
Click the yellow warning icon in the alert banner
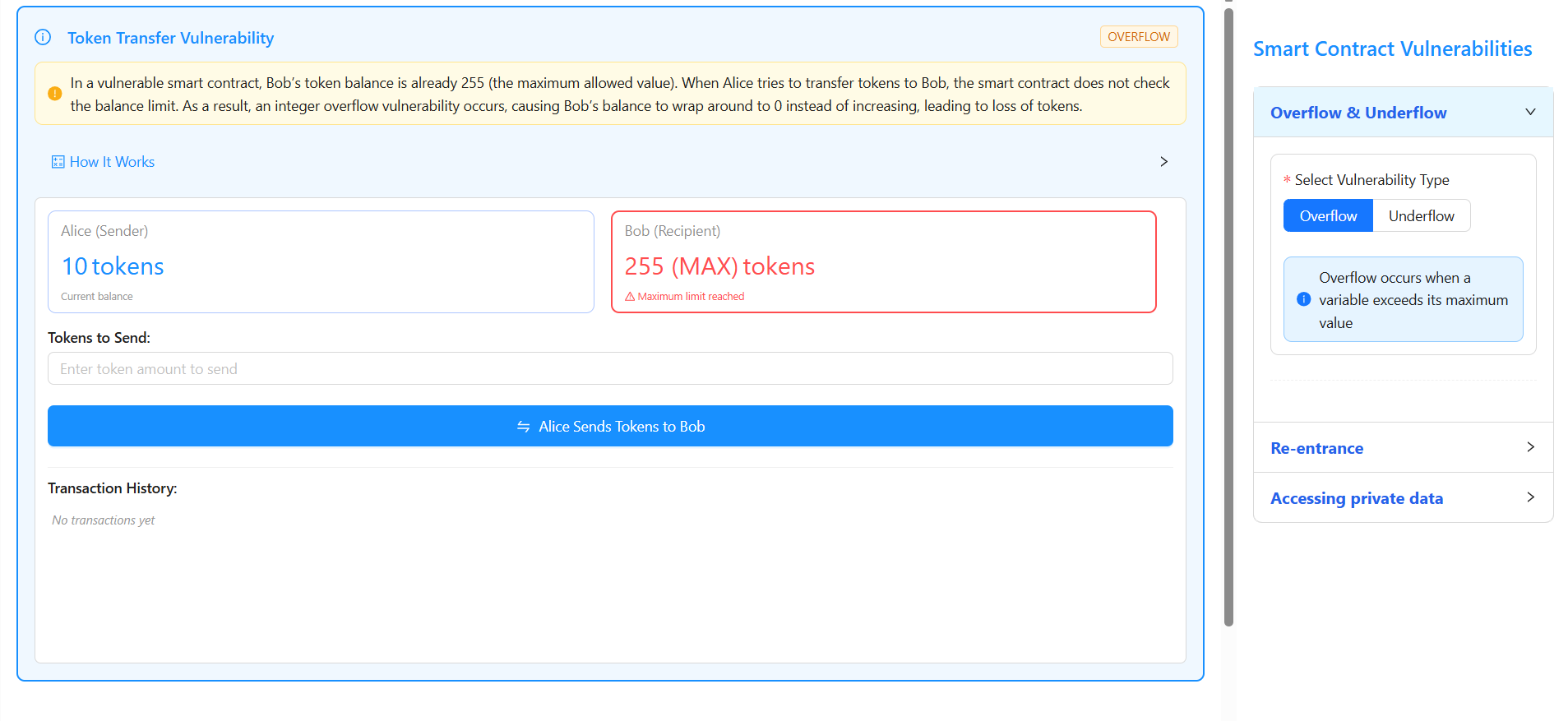tap(54, 94)
